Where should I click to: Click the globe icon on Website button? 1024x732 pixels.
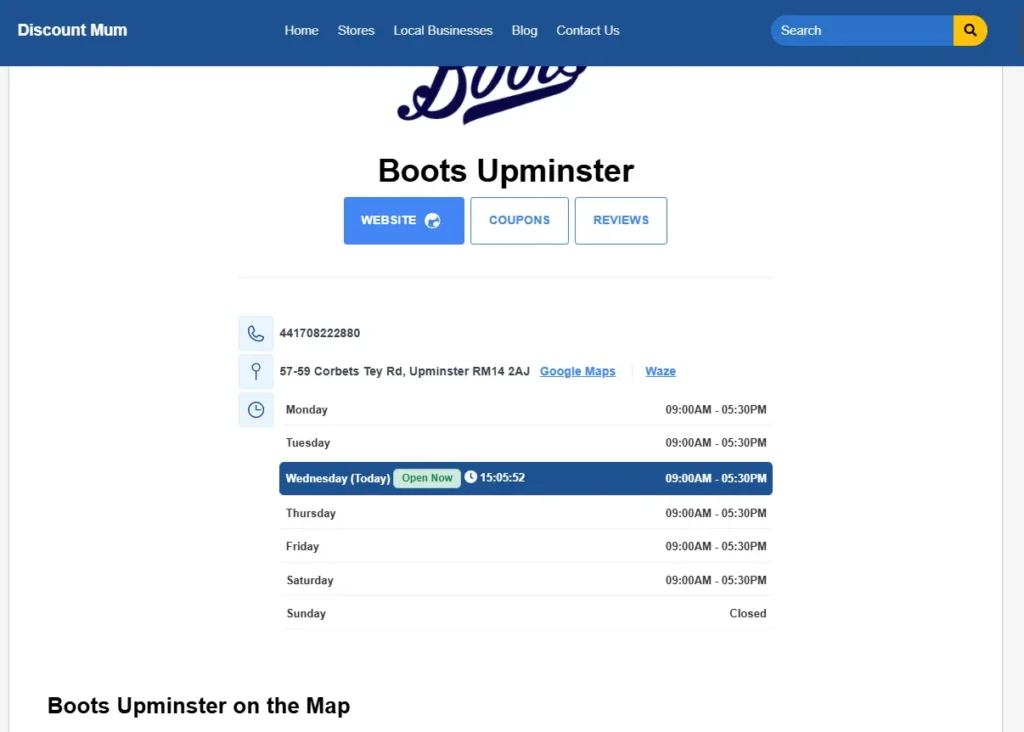(433, 221)
